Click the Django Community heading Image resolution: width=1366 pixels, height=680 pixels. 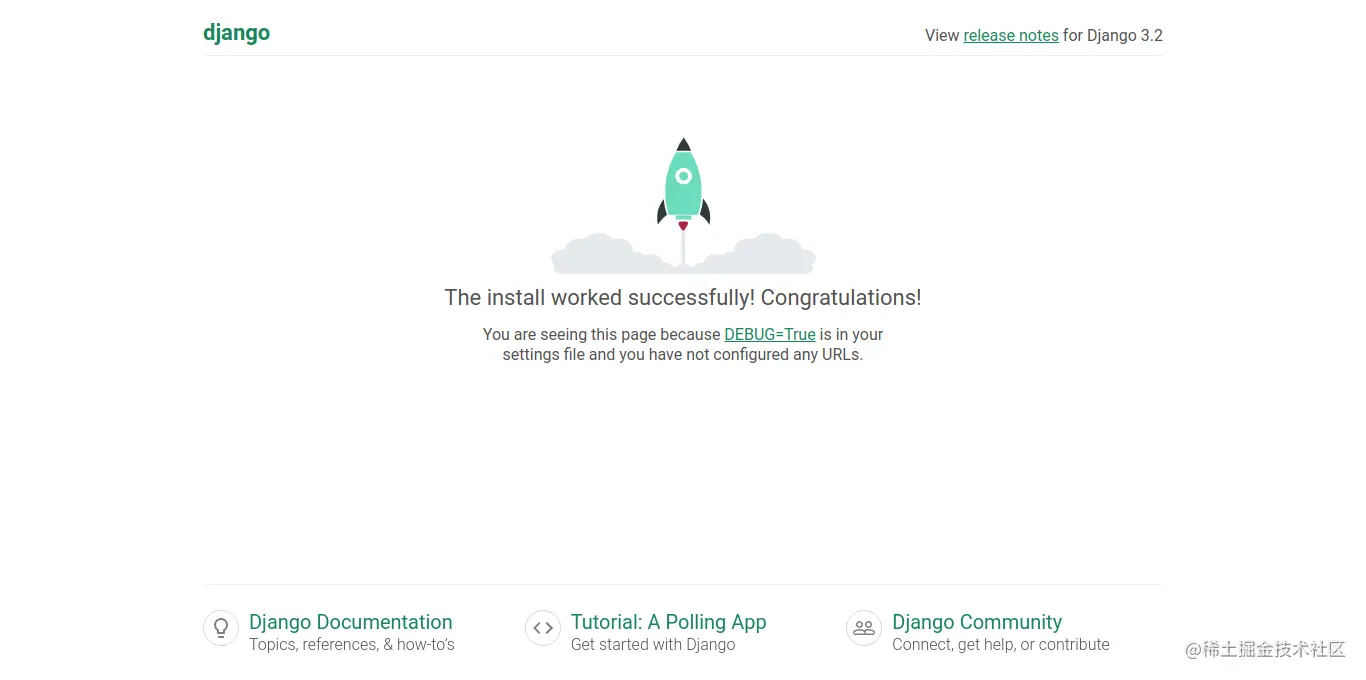click(977, 622)
